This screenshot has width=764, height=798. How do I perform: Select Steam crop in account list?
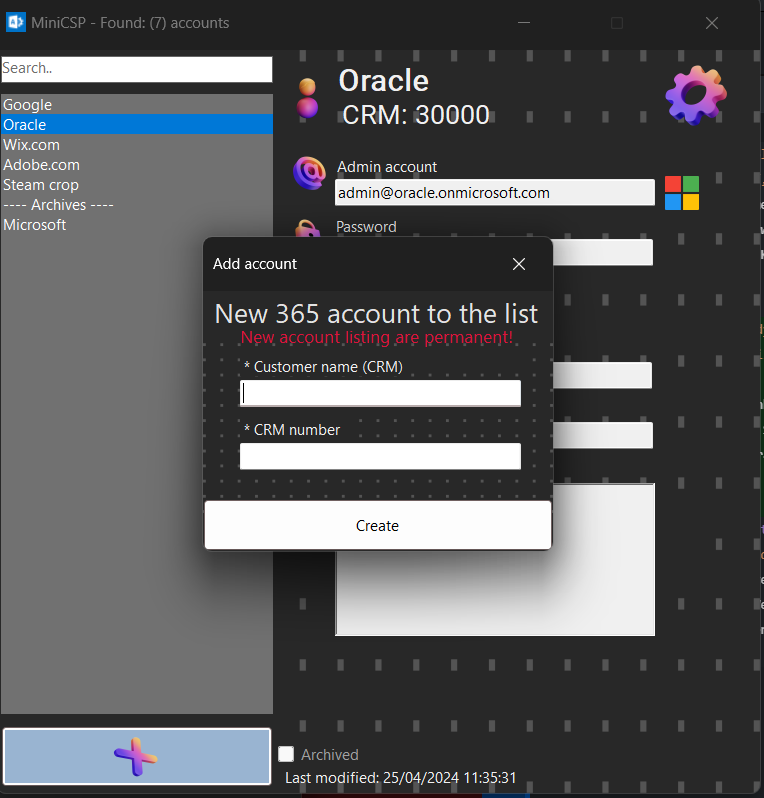[x=136, y=184]
